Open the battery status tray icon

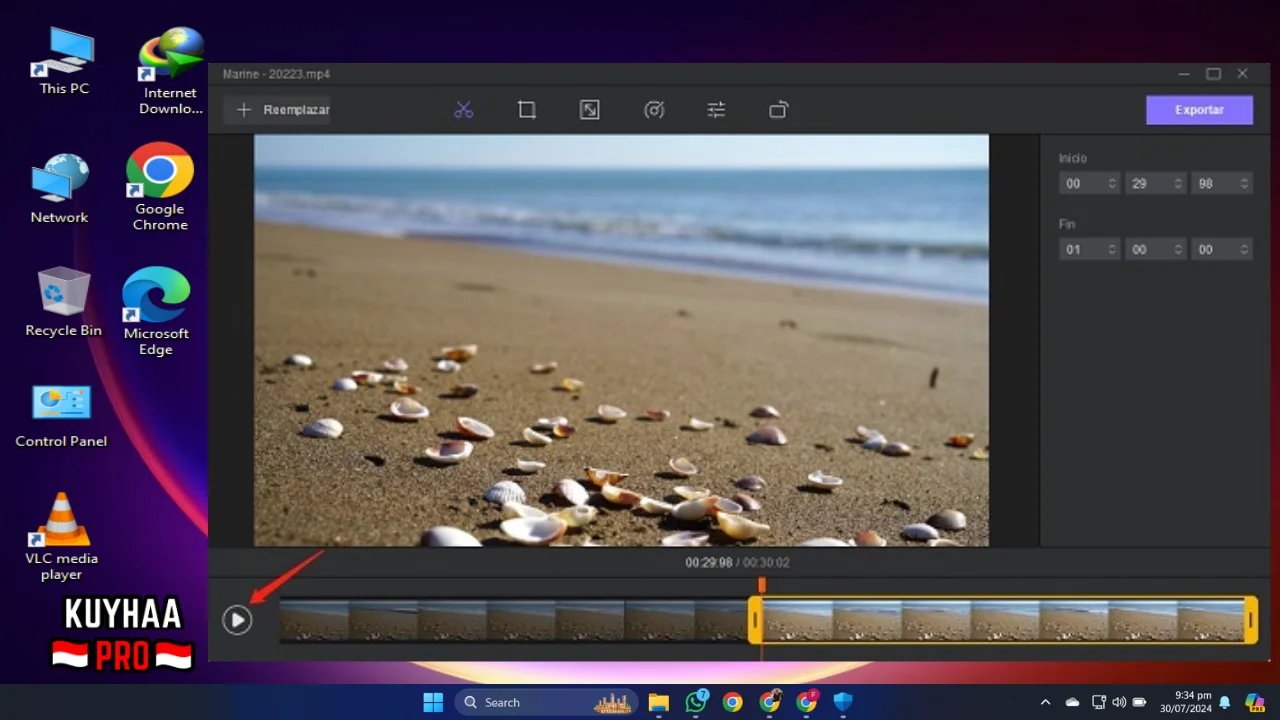(x=1139, y=702)
